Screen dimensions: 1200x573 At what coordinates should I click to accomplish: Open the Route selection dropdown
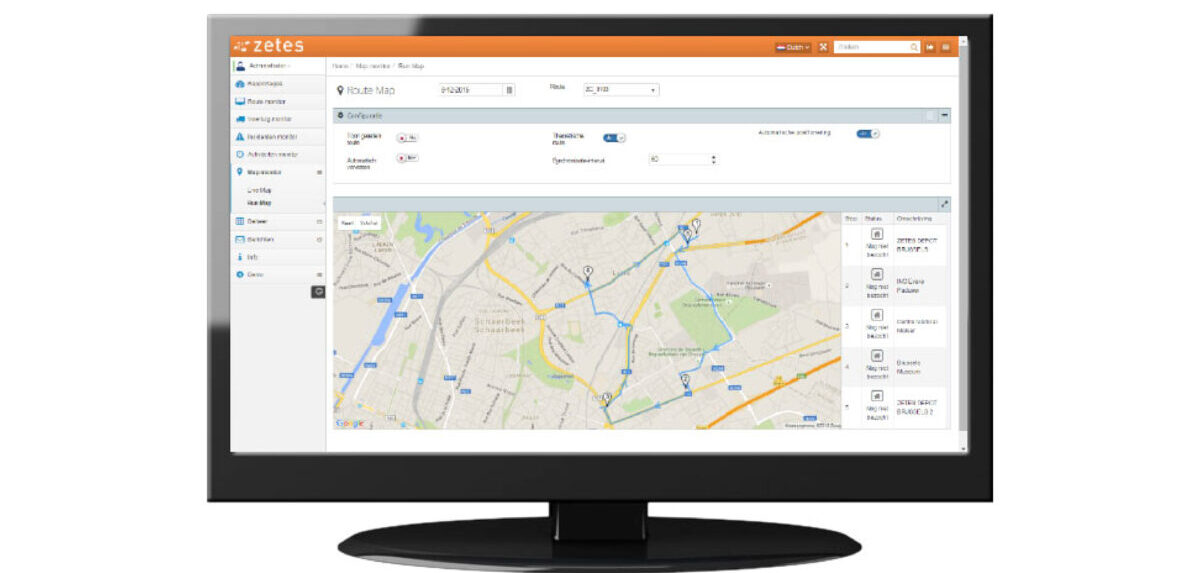pos(620,89)
